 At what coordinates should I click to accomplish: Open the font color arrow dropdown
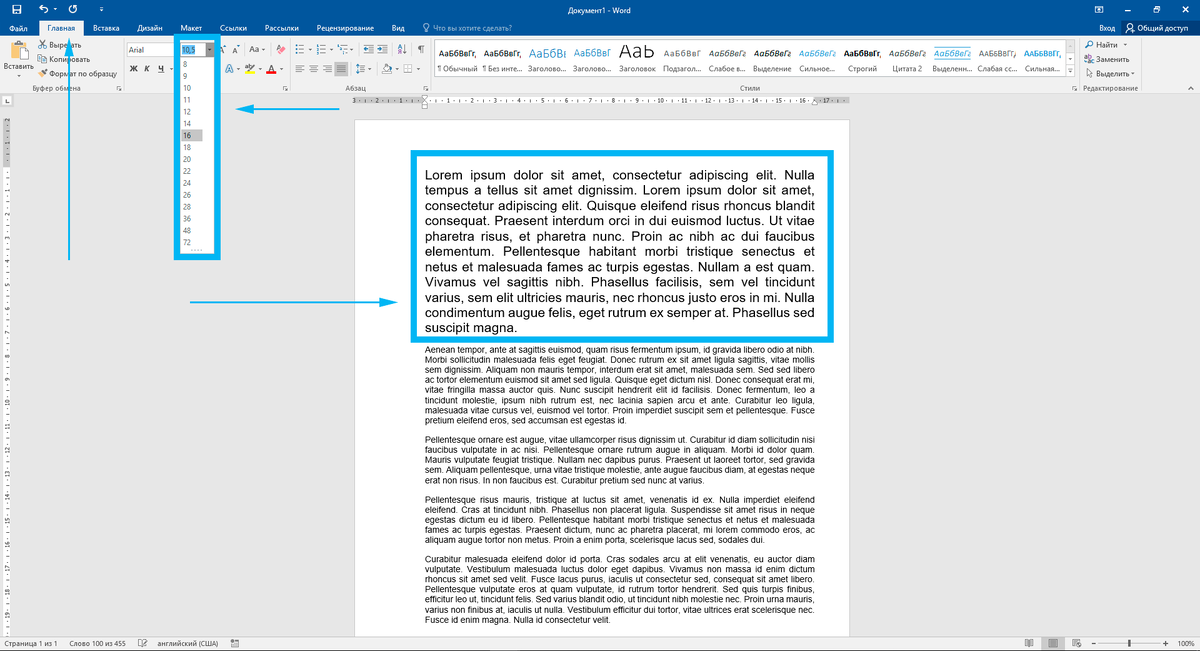282,69
